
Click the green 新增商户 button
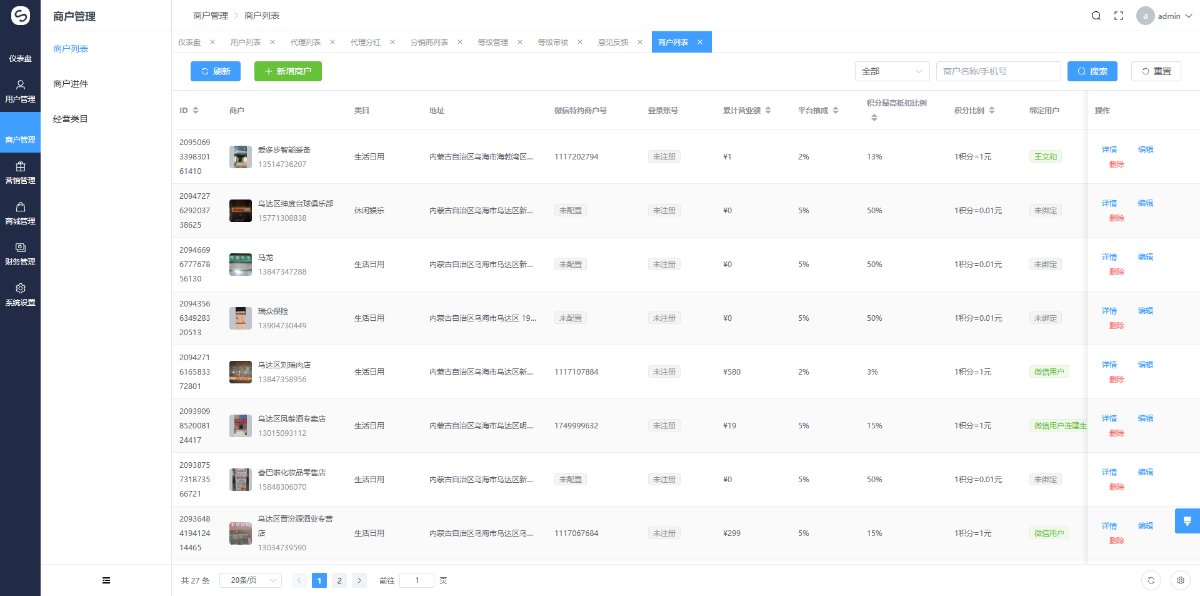[288, 71]
